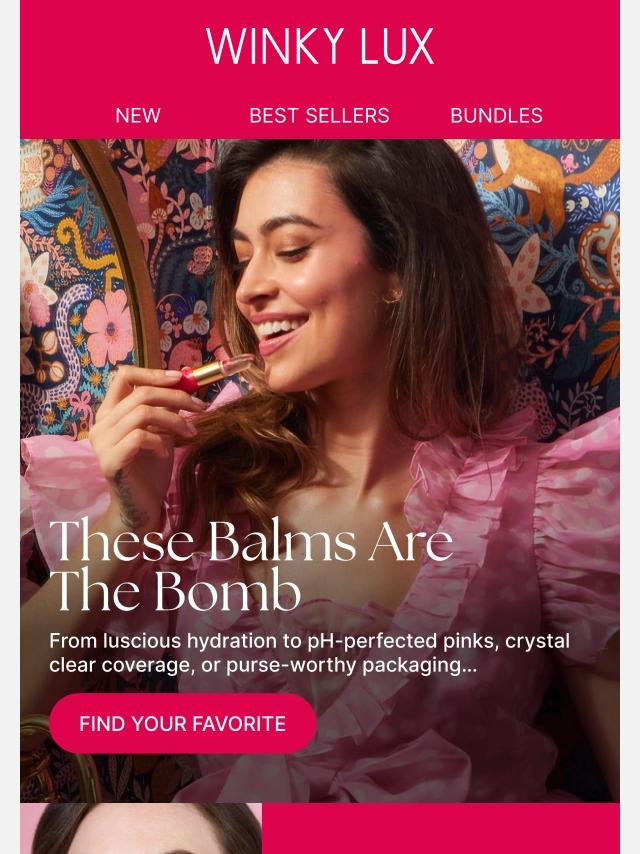Open the partial portrait thumbnail at the bottom

coord(141,828)
